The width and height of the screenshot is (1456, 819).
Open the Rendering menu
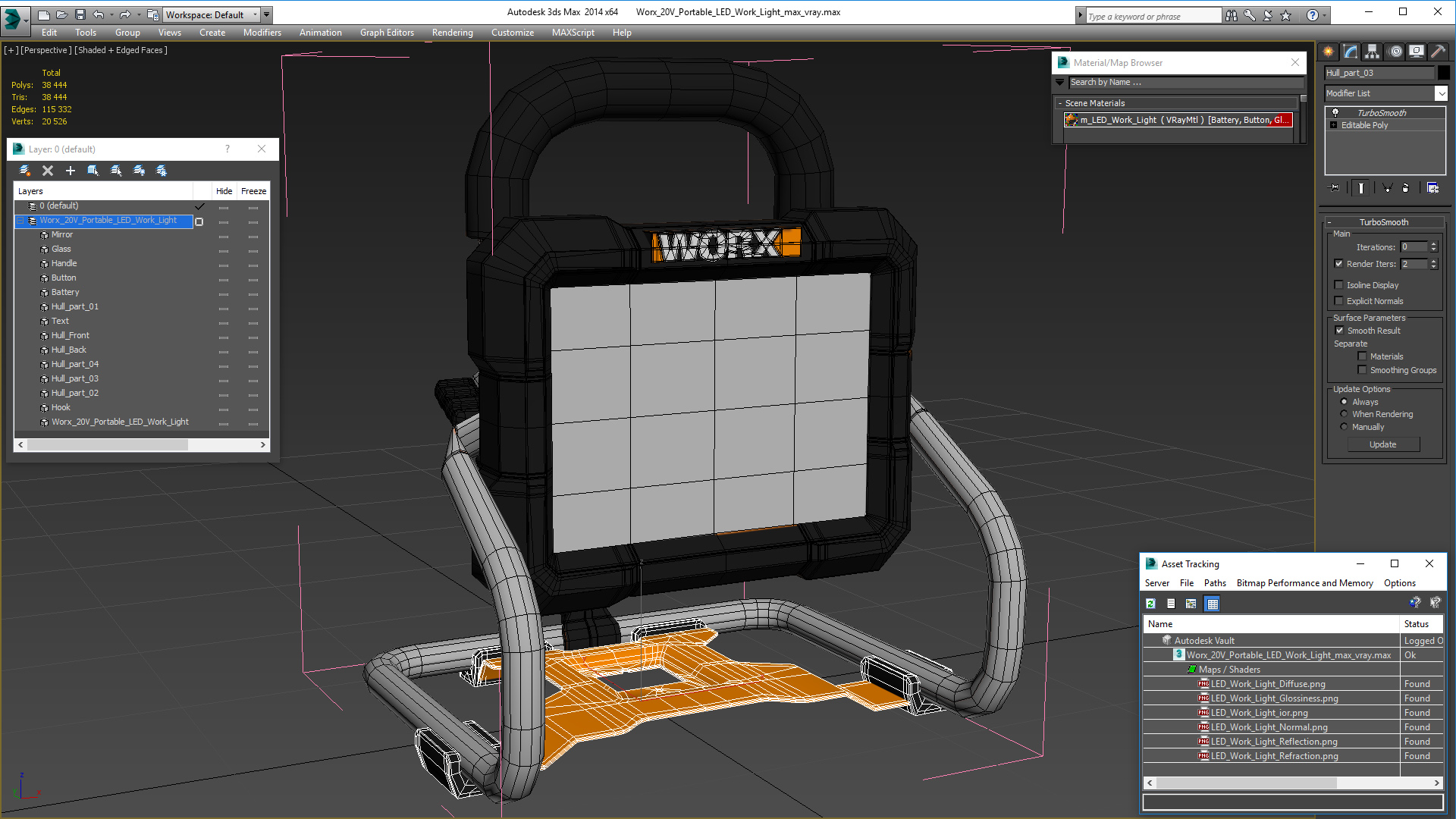[x=453, y=33]
